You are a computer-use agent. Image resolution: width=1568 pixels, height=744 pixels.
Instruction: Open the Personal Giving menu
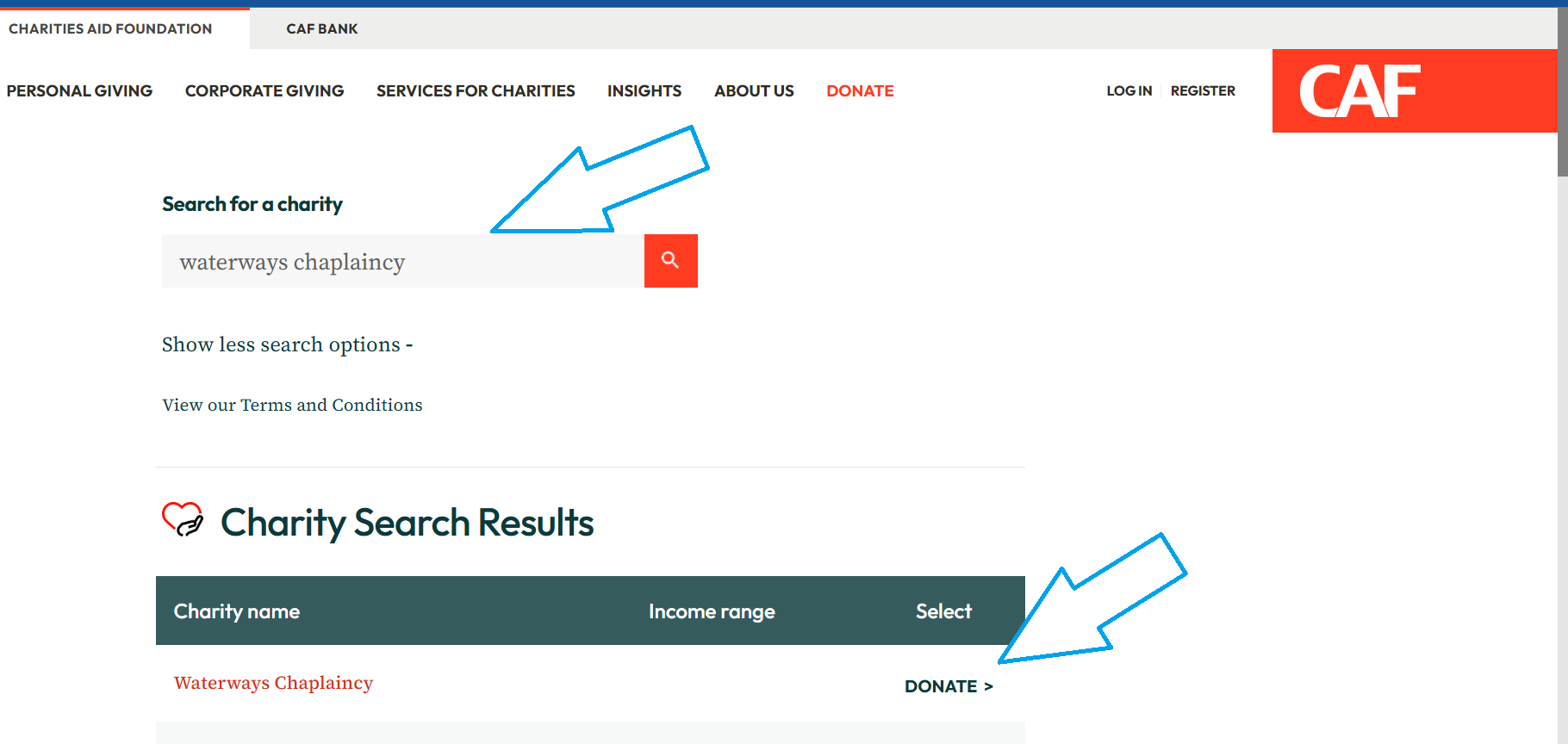tap(79, 90)
